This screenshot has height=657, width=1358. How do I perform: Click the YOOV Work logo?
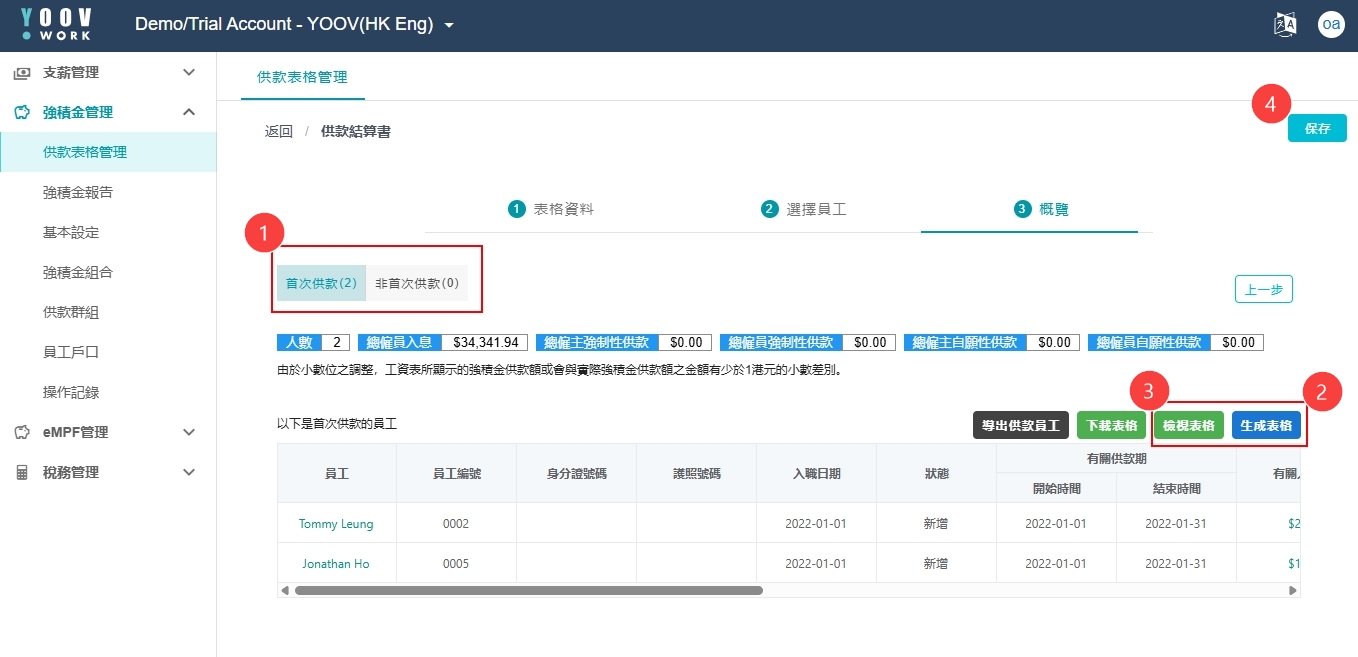[57, 25]
